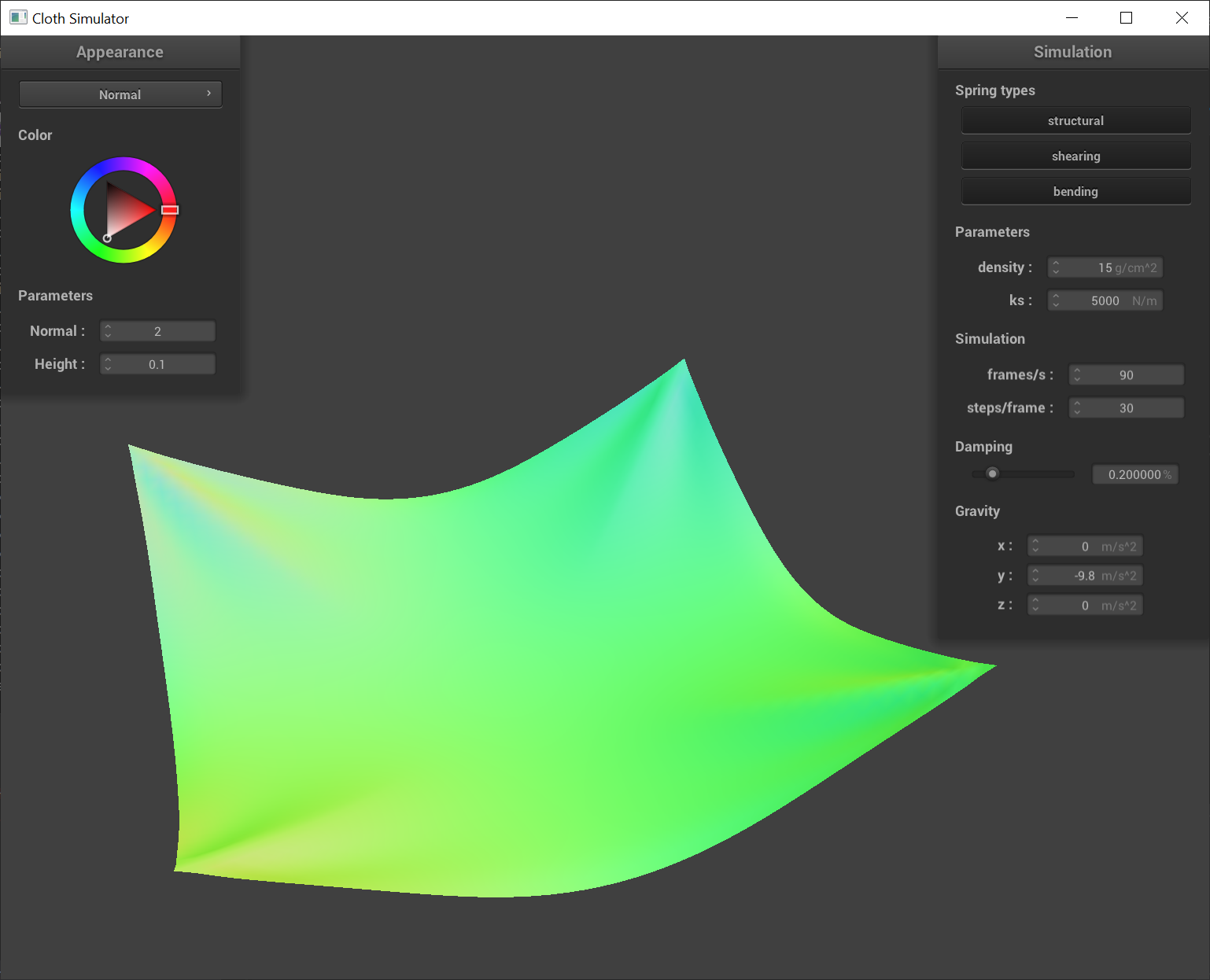Select the Gravity x value field
The height and width of the screenshot is (980, 1210).
pos(1085,546)
